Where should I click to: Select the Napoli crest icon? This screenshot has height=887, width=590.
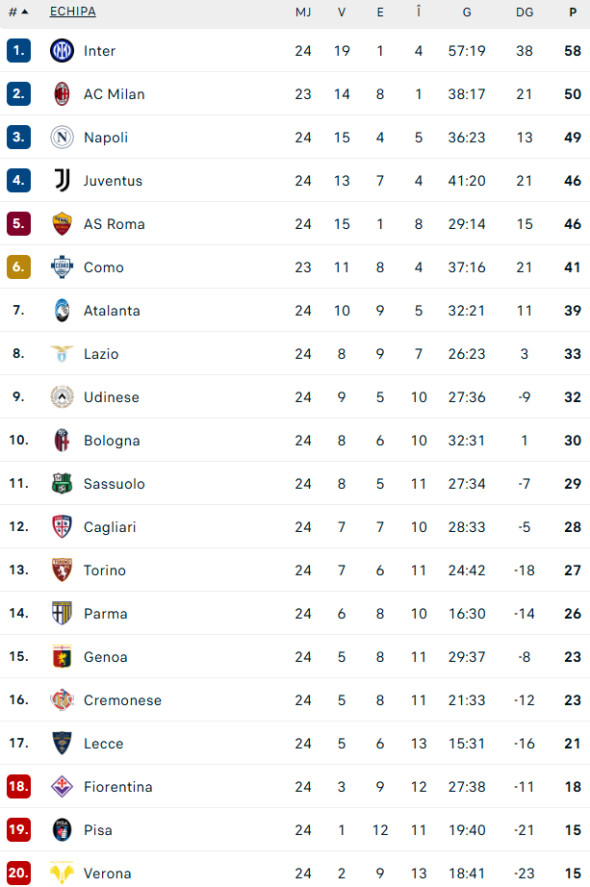60,137
